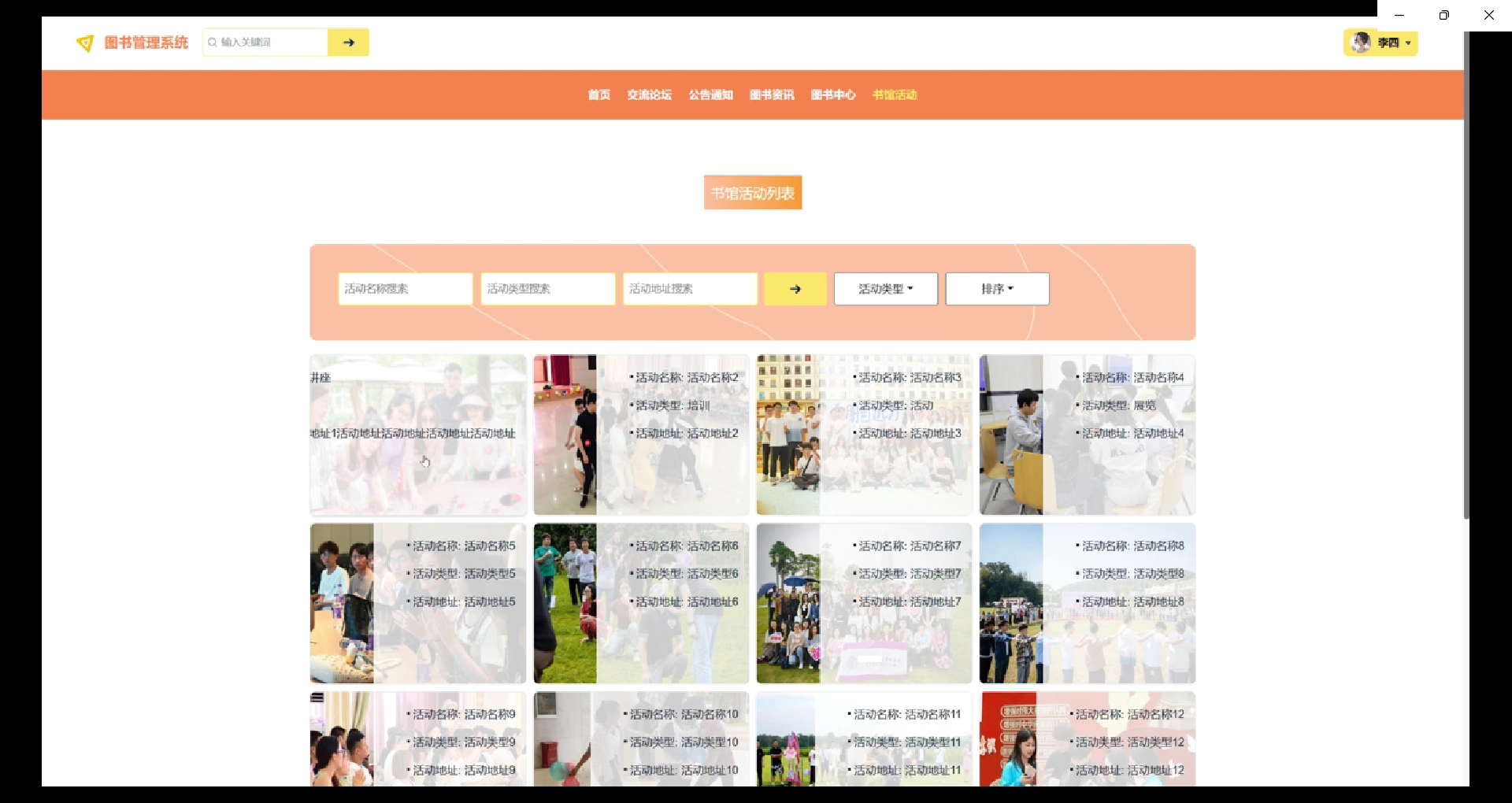
Task: Click the text 活动地址: 活动地址7
Action: (x=910, y=602)
